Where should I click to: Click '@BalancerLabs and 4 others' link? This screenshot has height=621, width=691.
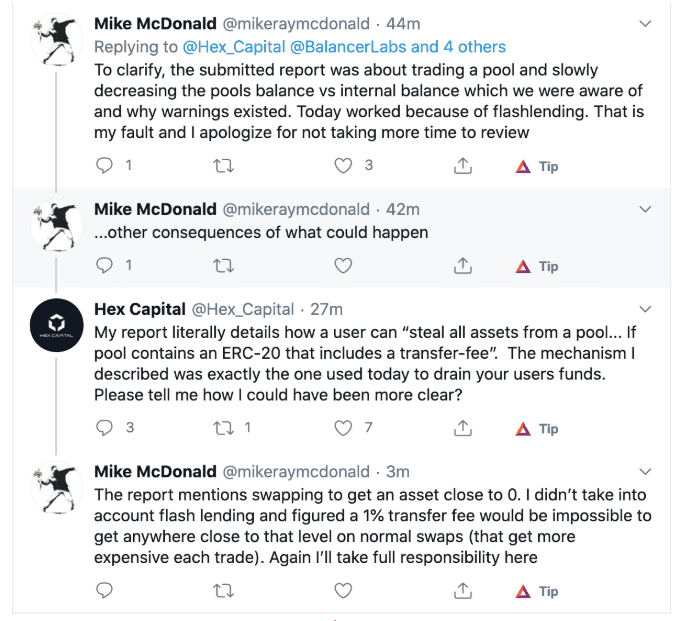click(398, 47)
